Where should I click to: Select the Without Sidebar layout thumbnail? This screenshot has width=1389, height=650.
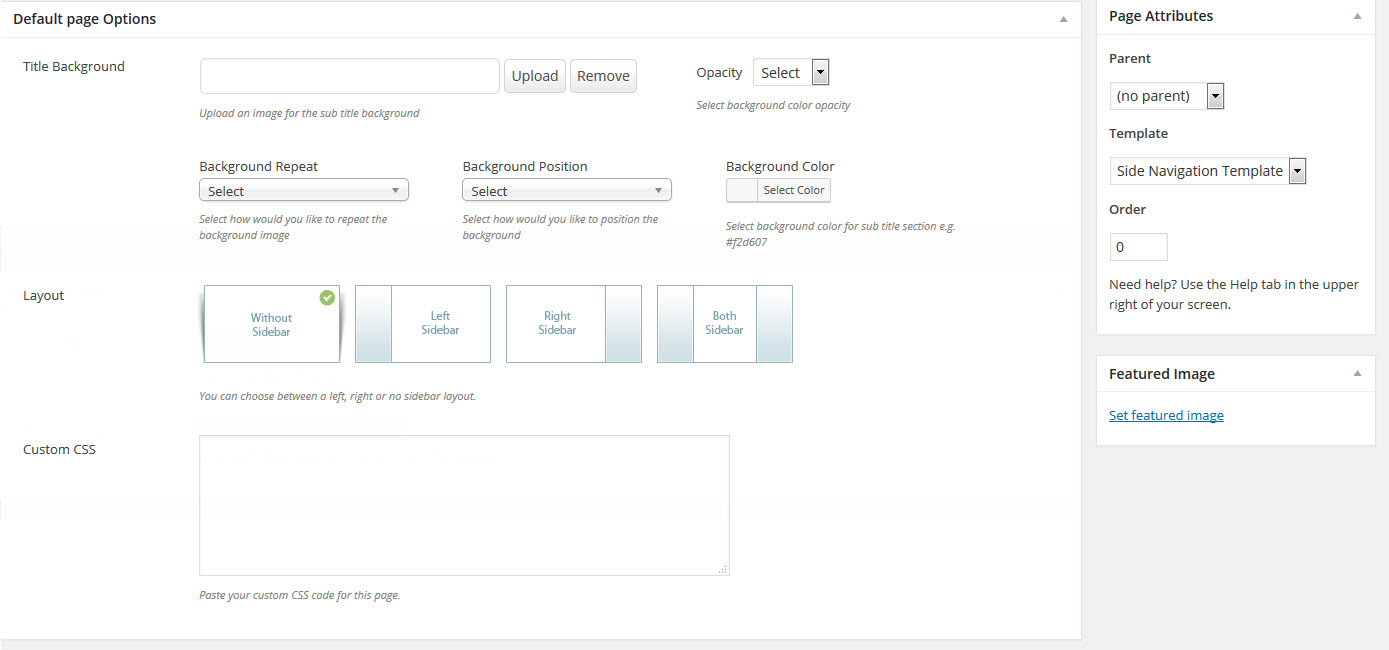(271, 324)
